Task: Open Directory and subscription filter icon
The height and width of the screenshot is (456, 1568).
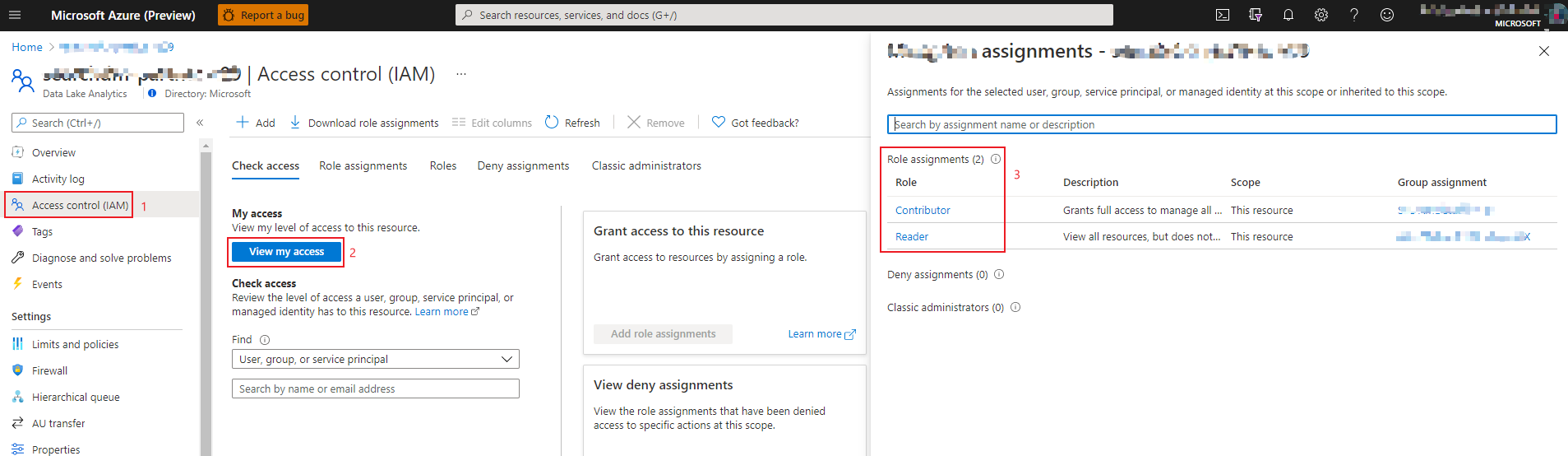Action: [1256, 15]
